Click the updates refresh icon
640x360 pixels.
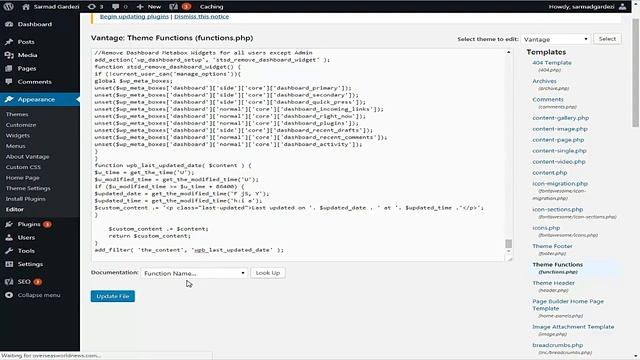point(92,7)
